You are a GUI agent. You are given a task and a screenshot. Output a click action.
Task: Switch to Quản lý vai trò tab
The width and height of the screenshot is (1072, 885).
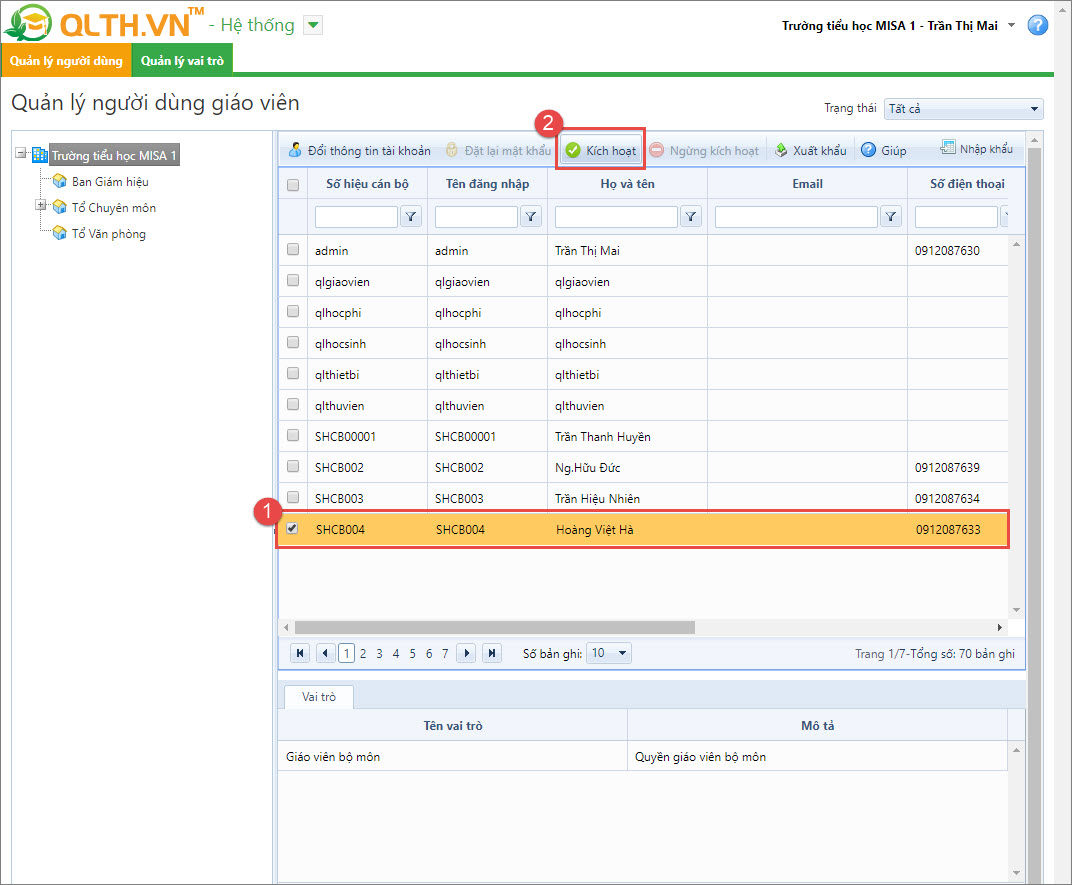[182, 60]
